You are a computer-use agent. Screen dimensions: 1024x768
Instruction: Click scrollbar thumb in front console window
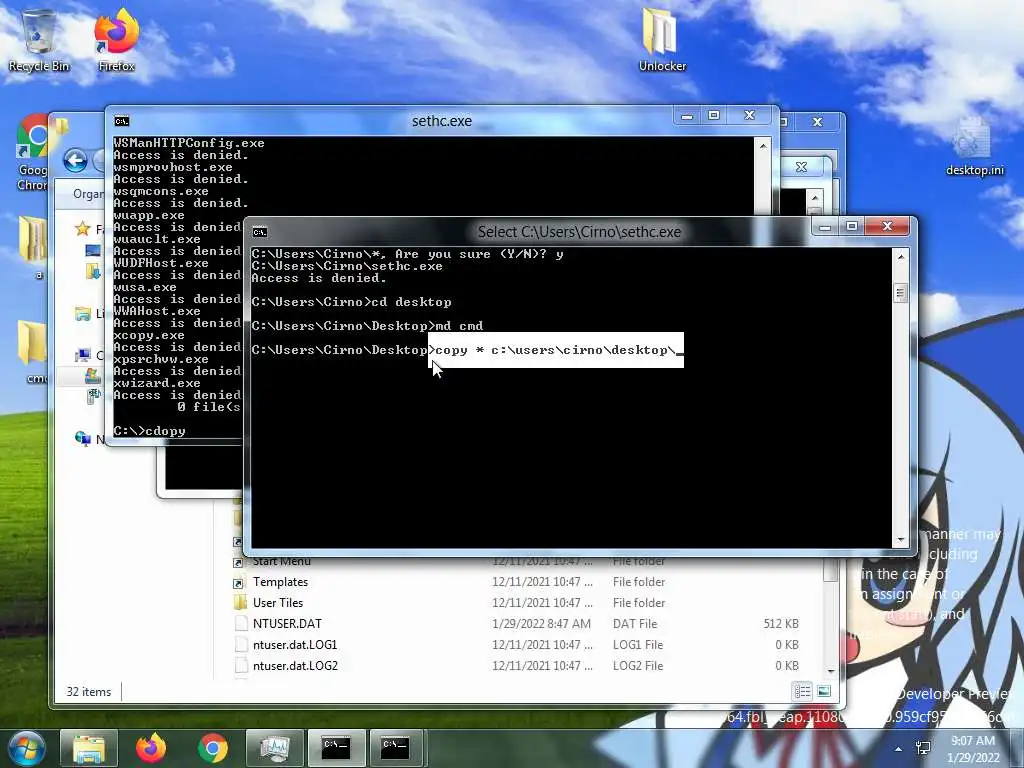(x=900, y=293)
